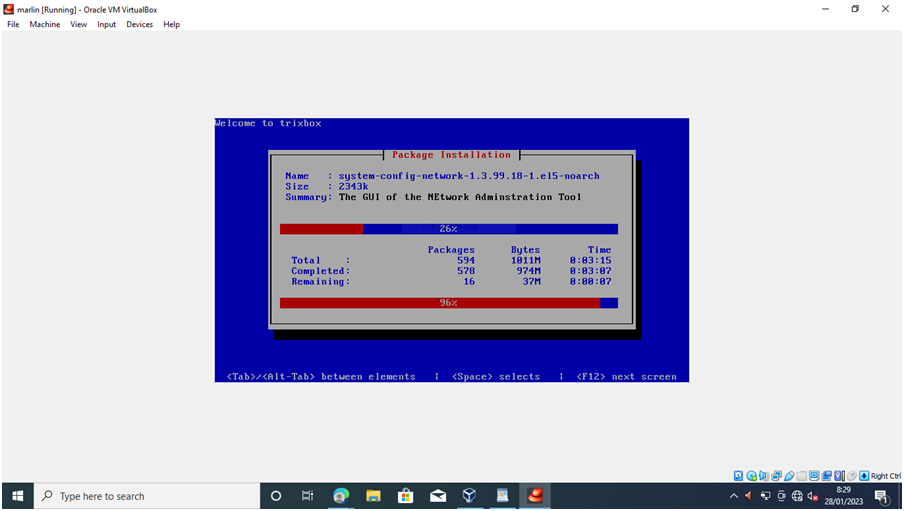Viewport: 904px width, 511px height.
Task: Restore down the VirtualBox window
Action: click(x=855, y=9)
